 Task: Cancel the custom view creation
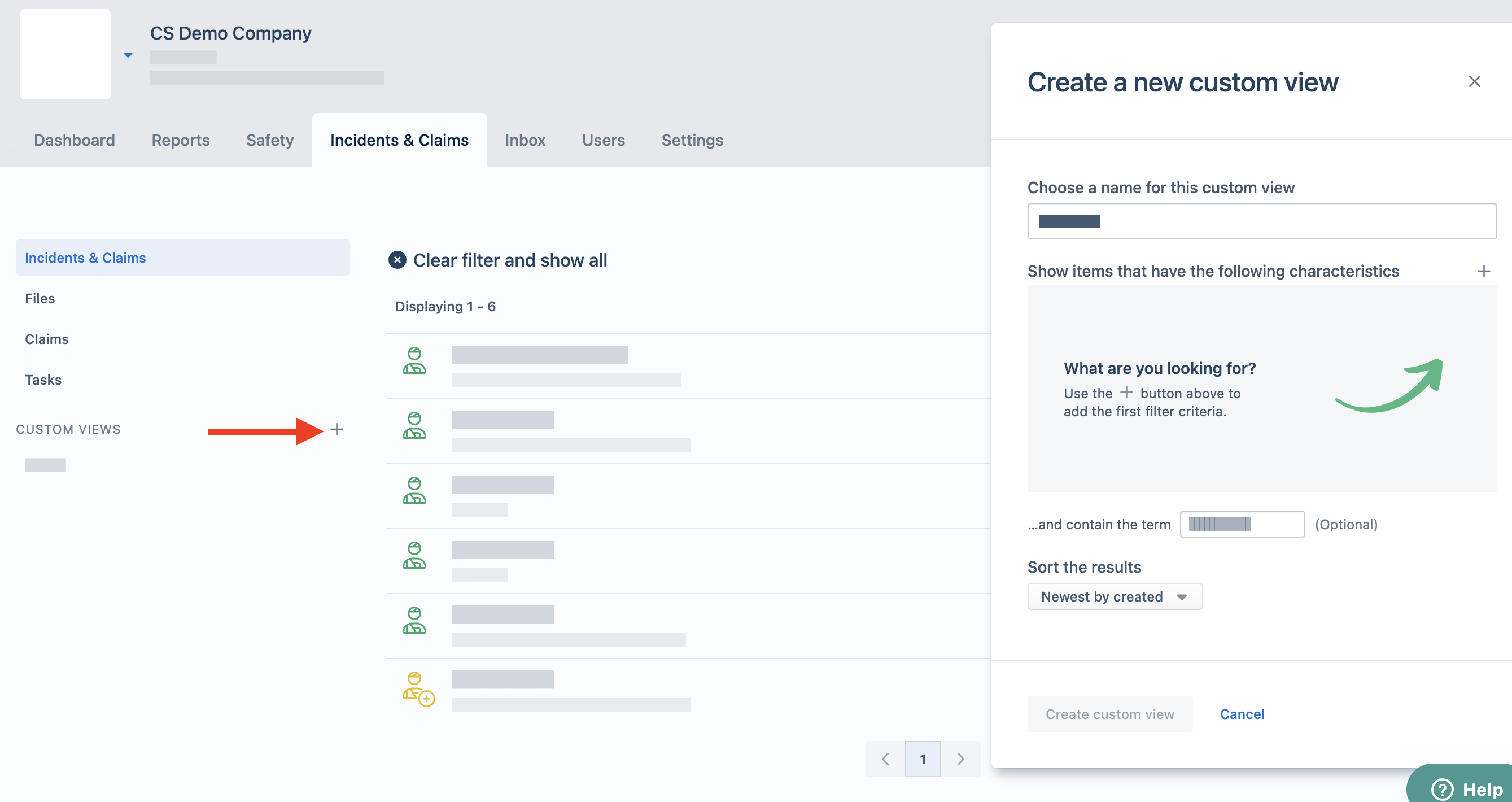point(1242,714)
